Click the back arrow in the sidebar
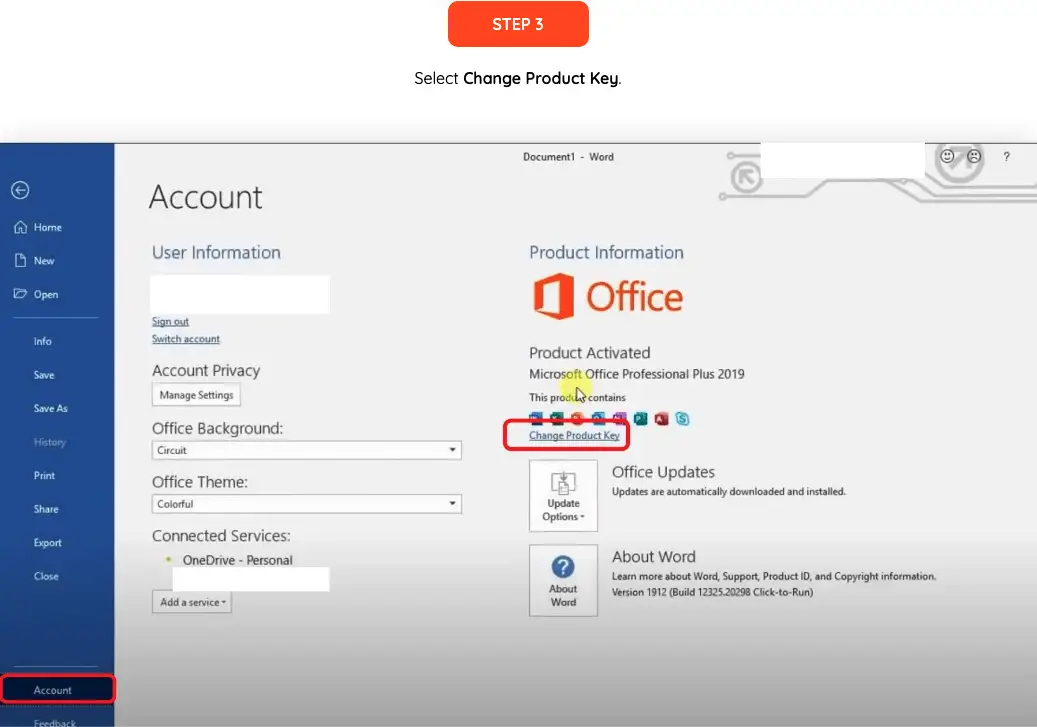The height and width of the screenshot is (727, 1037). 20,190
